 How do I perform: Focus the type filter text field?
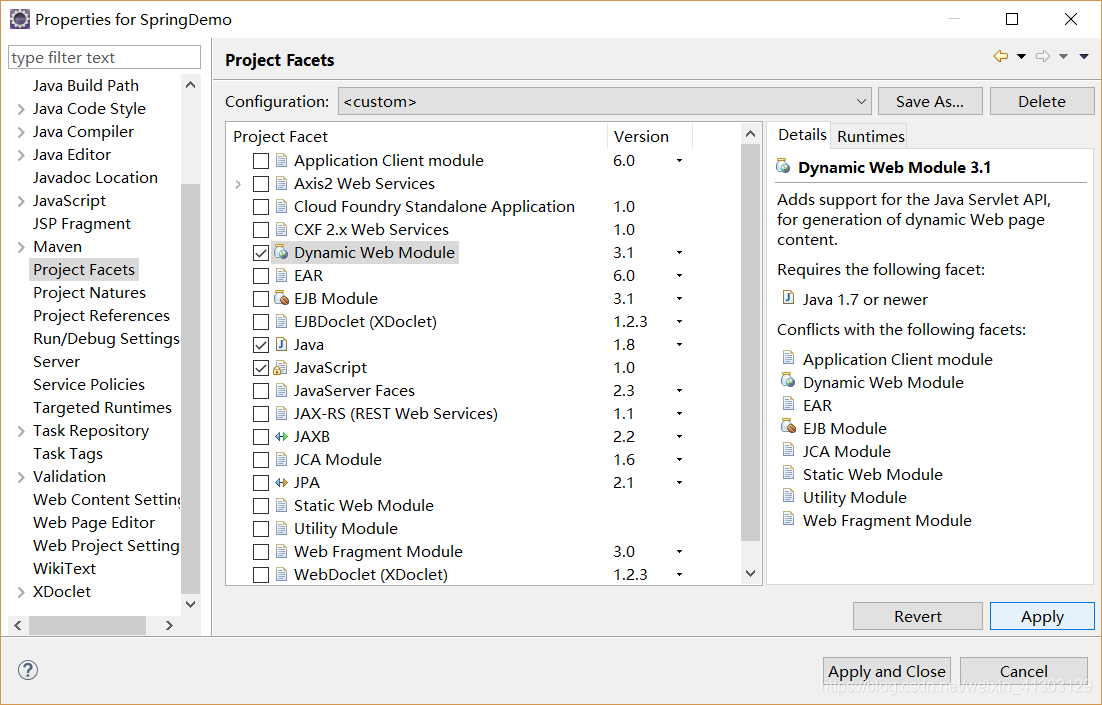[x=104, y=57]
